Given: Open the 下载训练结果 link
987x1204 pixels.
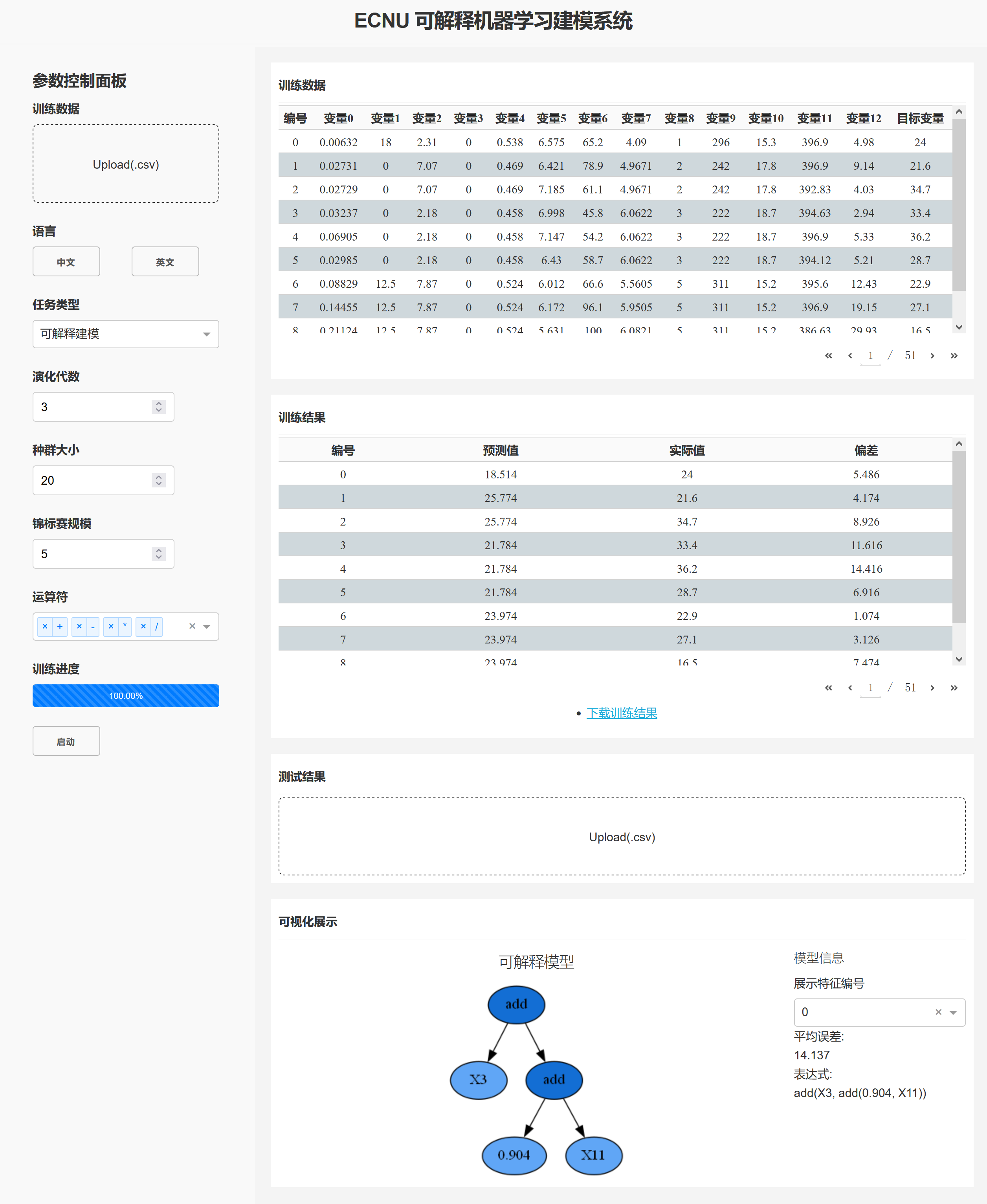Looking at the screenshot, I should point(622,713).
